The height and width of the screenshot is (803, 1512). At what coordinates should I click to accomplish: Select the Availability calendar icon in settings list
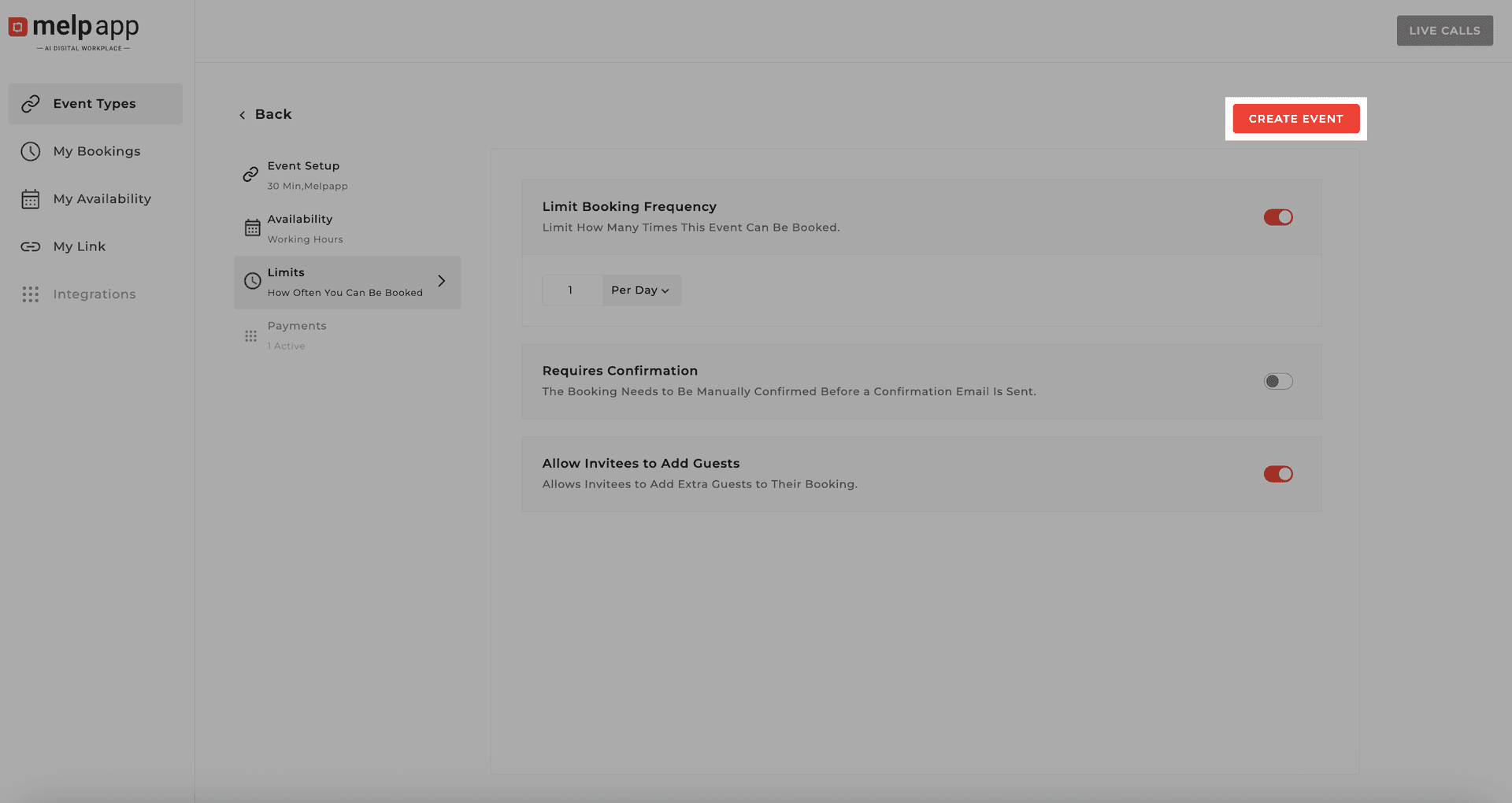251,228
